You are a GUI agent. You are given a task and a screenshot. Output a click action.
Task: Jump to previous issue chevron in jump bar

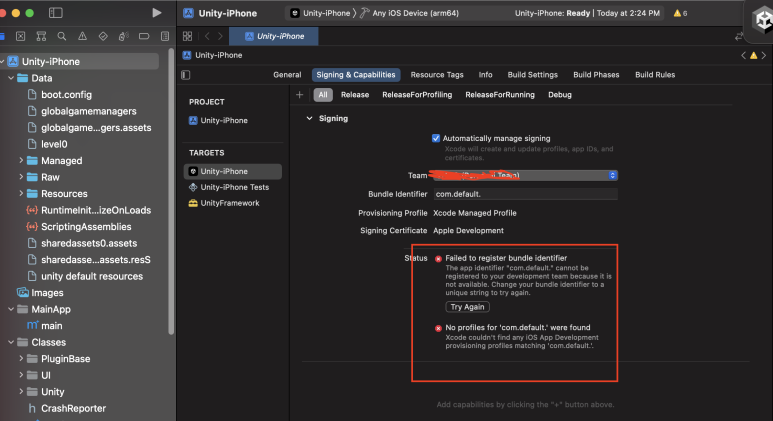pos(743,55)
